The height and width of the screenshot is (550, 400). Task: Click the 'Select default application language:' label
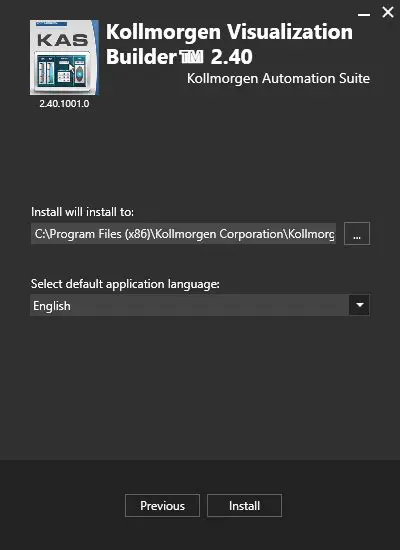(125, 284)
